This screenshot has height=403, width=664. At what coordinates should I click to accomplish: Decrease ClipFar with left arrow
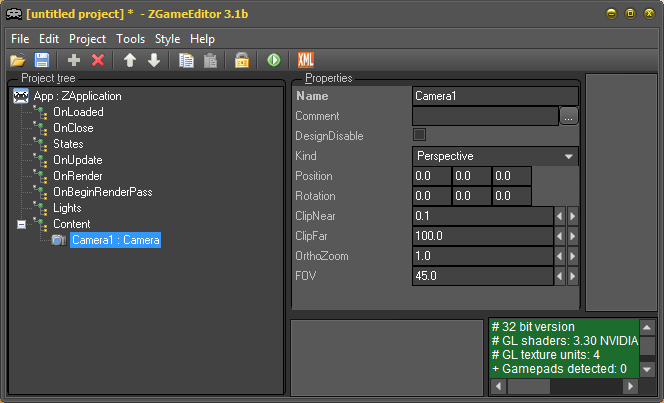560,236
